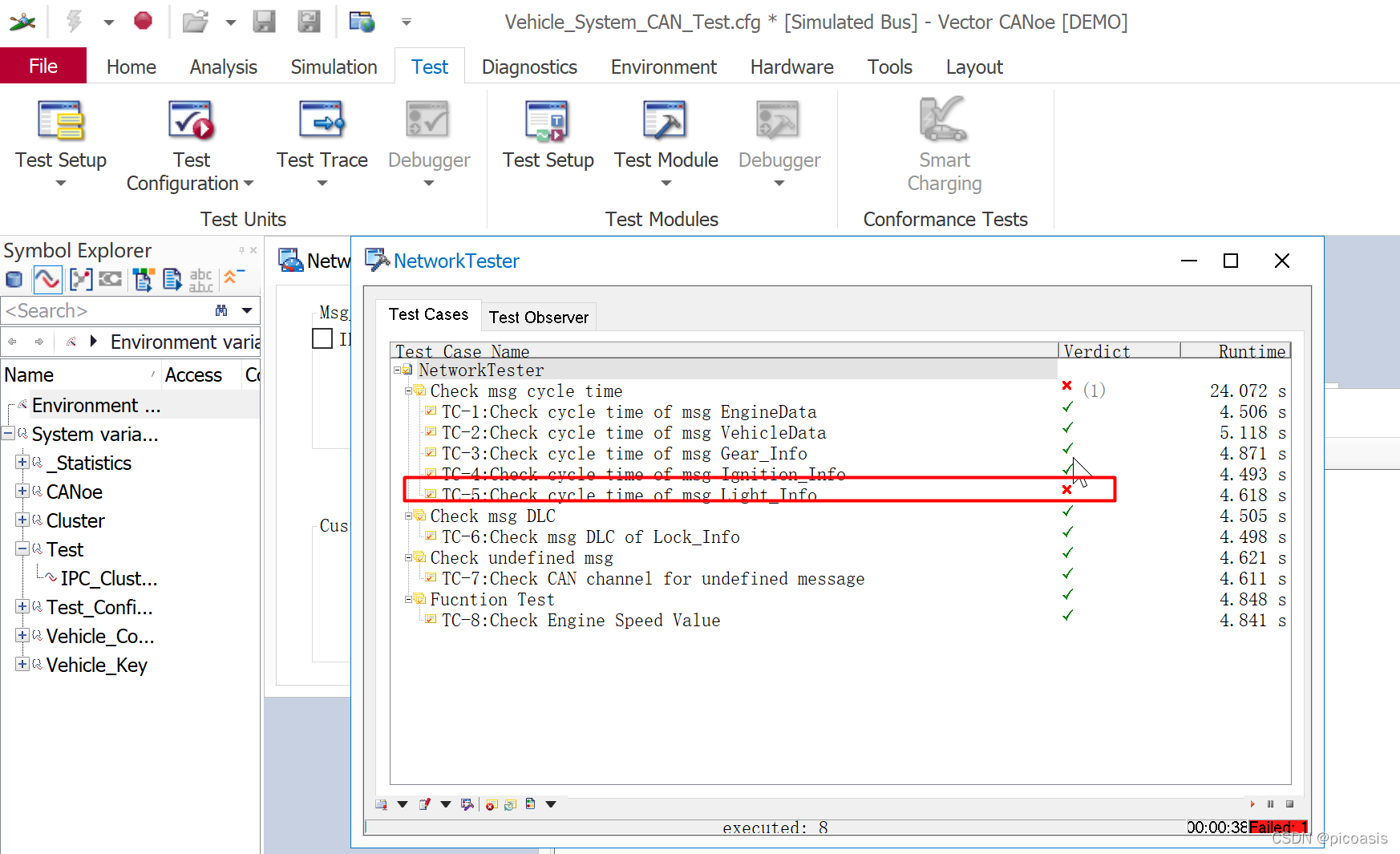Image resolution: width=1400 pixels, height=854 pixels.
Task: Collapse the Test tree node
Action: pyautogui.click(x=22, y=549)
